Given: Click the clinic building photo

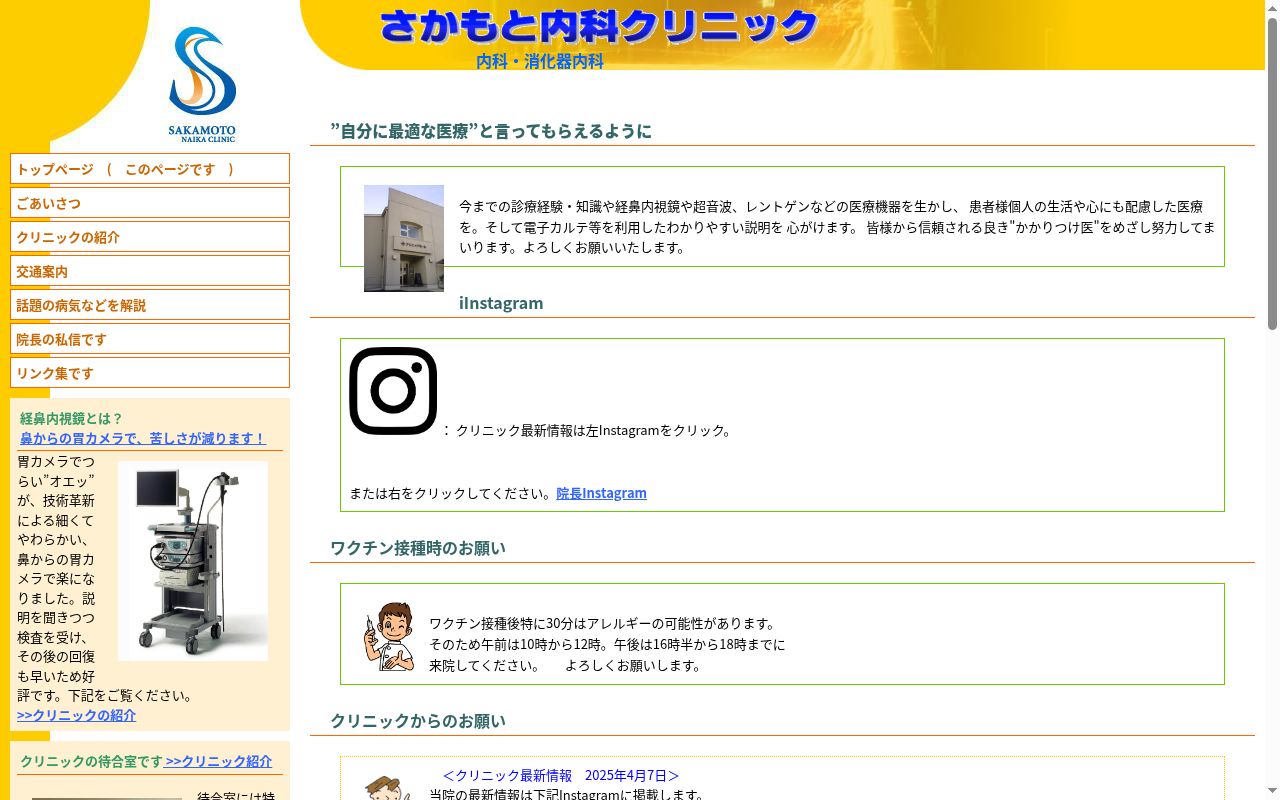Looking at the screenshot, I should click(404, 238).
